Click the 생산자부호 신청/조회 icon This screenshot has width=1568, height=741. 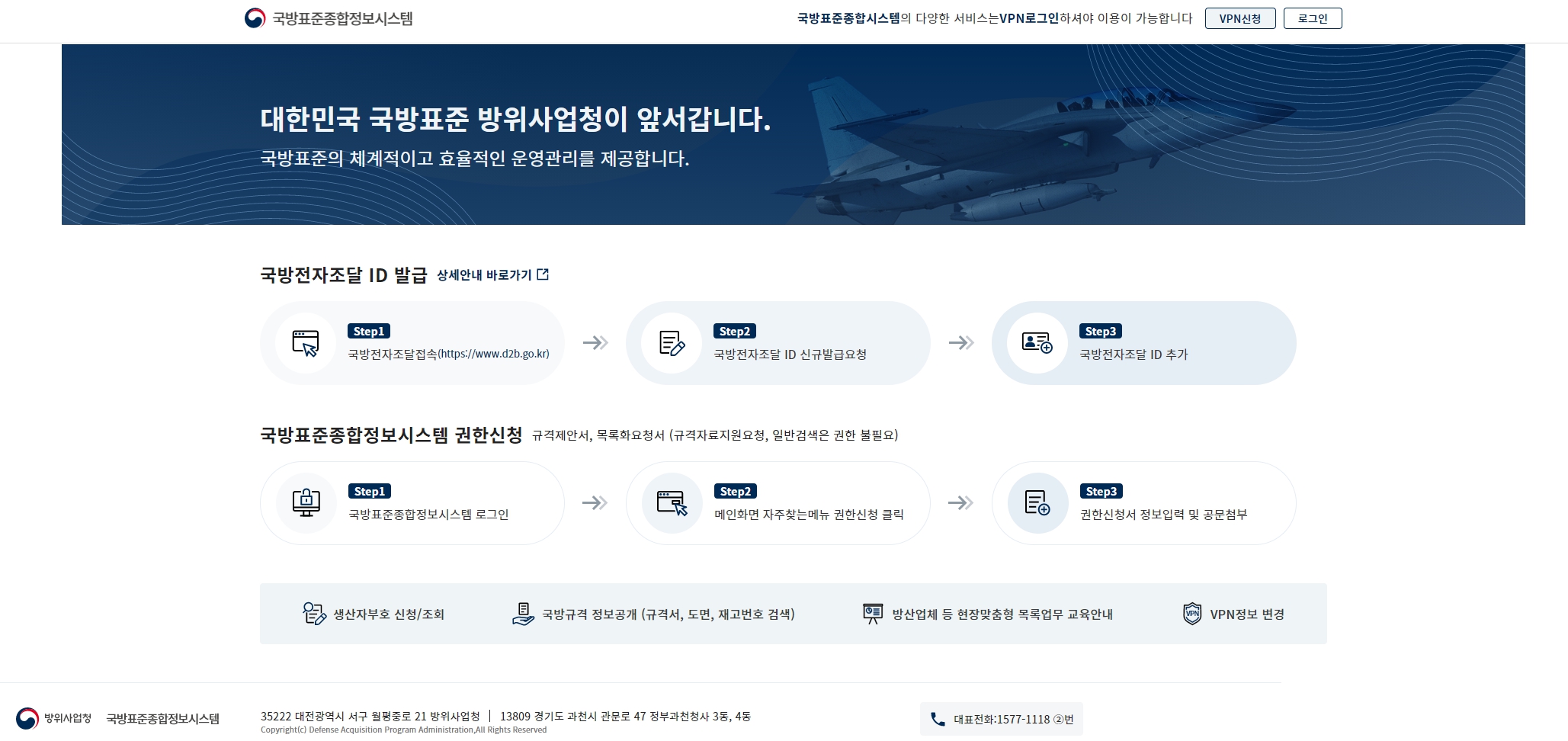(314, 614)
